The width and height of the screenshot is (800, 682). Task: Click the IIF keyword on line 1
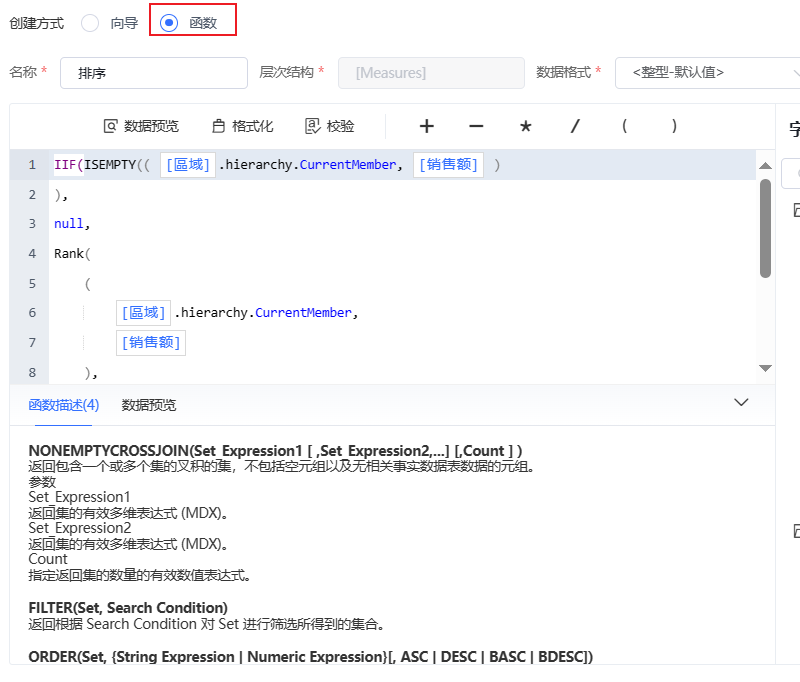(65, 165)
